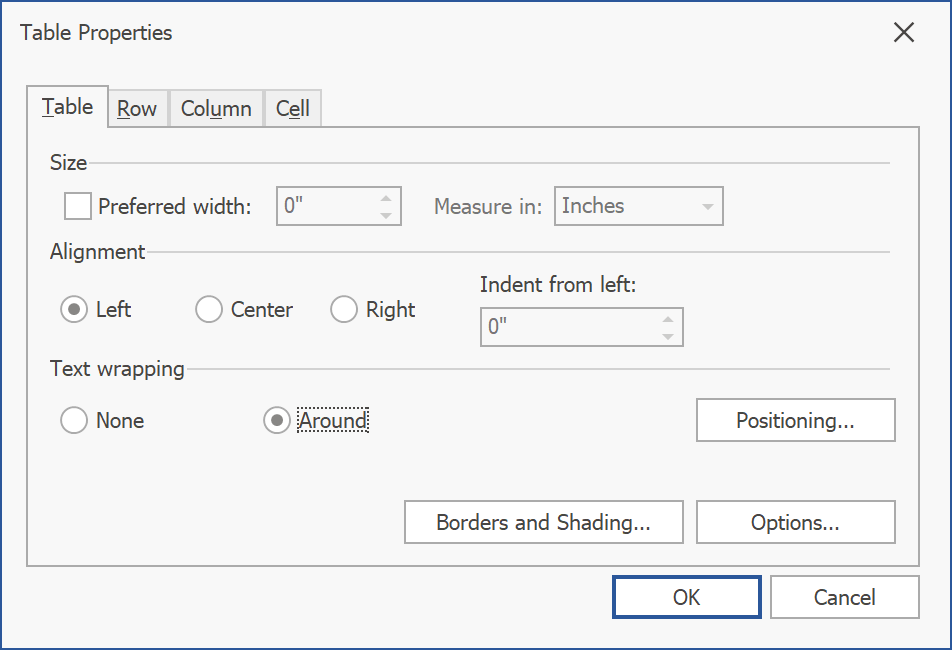Image resolution: width=952 pixels, height=650 pixels.
Task: Set alignment to Right
Action: pyautogui.click(x=344, y=310)
